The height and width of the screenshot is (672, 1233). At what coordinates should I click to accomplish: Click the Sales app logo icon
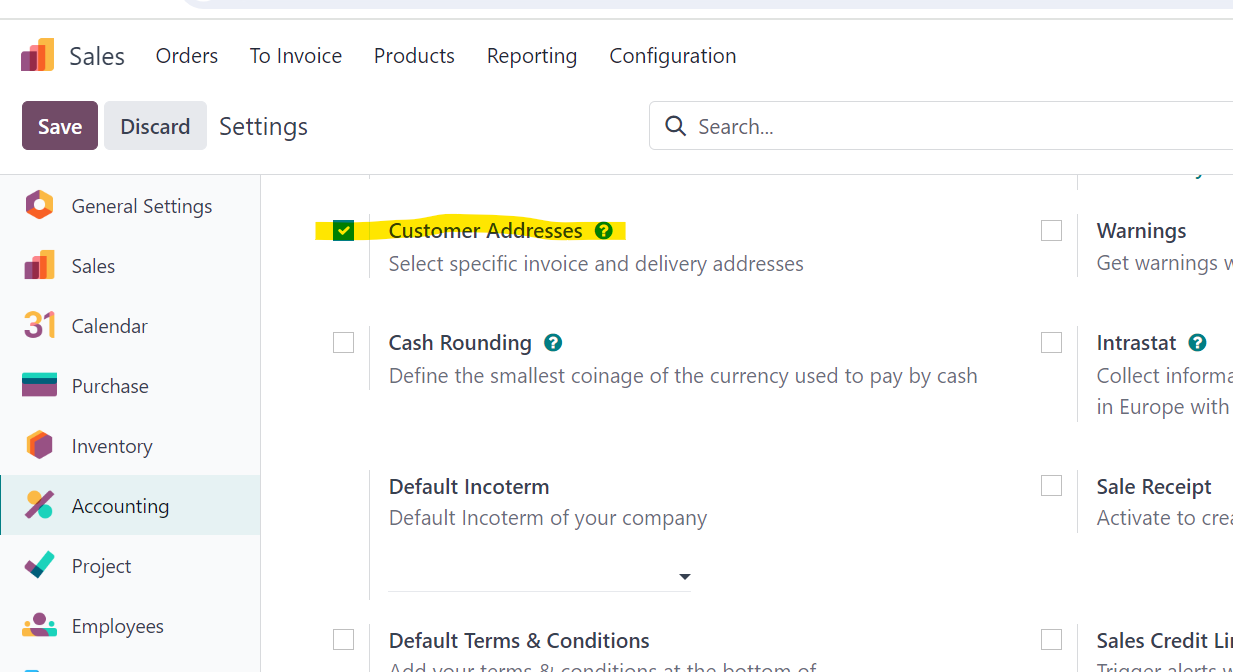38,55
